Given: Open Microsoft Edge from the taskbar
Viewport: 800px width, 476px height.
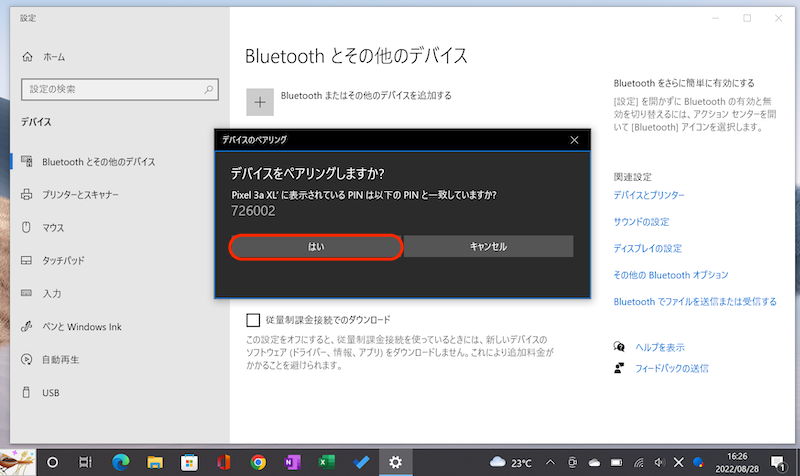Looking at the screenshot, I should 121,461.
